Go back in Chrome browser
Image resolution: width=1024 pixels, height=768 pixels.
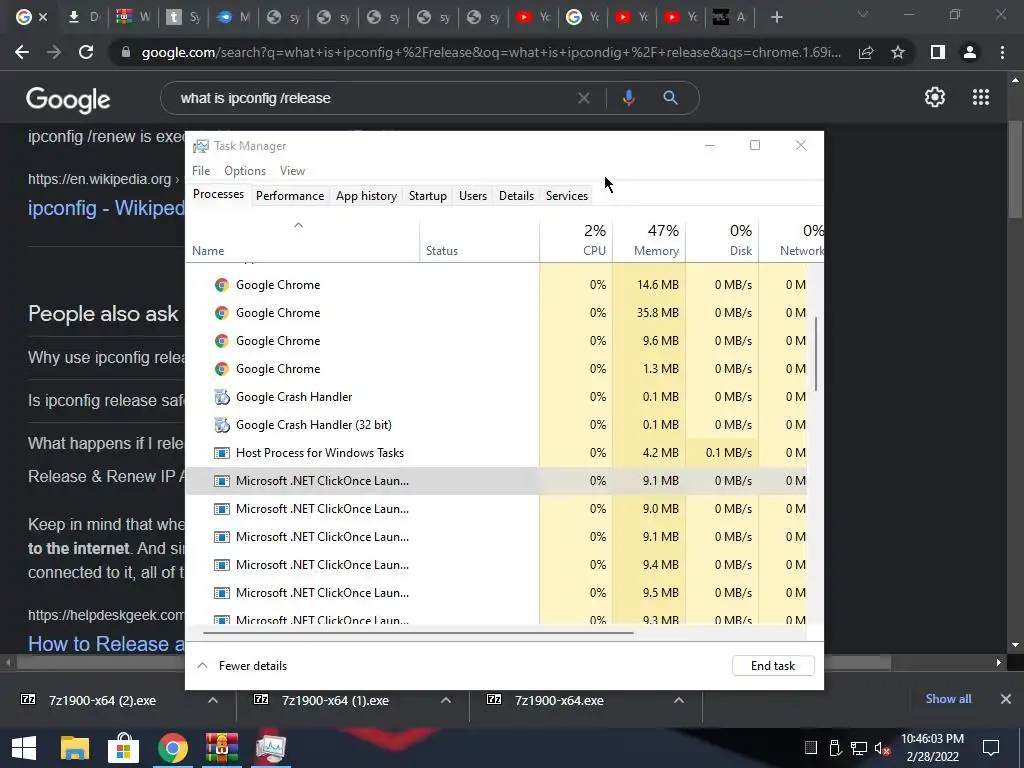point(22,52)
